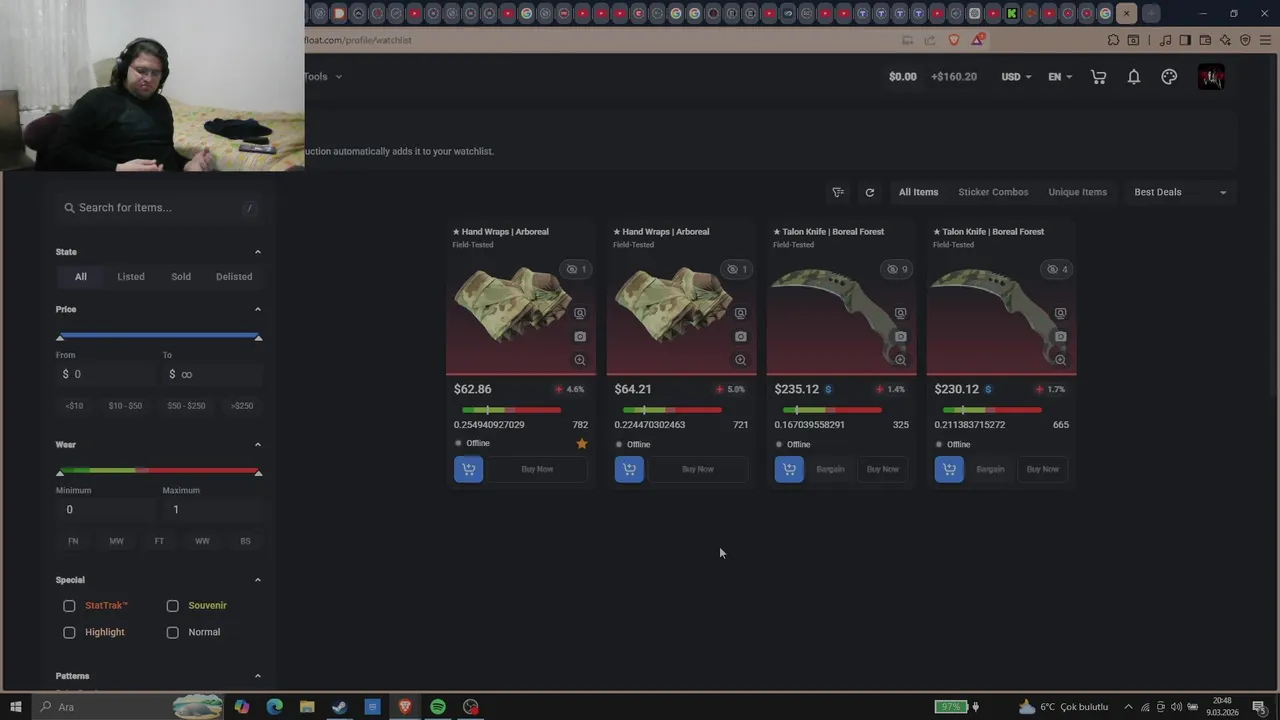Refresh the watchlist items
Image resolution: width=1280 pixels, height=720 pixels.
pyautogui.click(x=870, y=192)
